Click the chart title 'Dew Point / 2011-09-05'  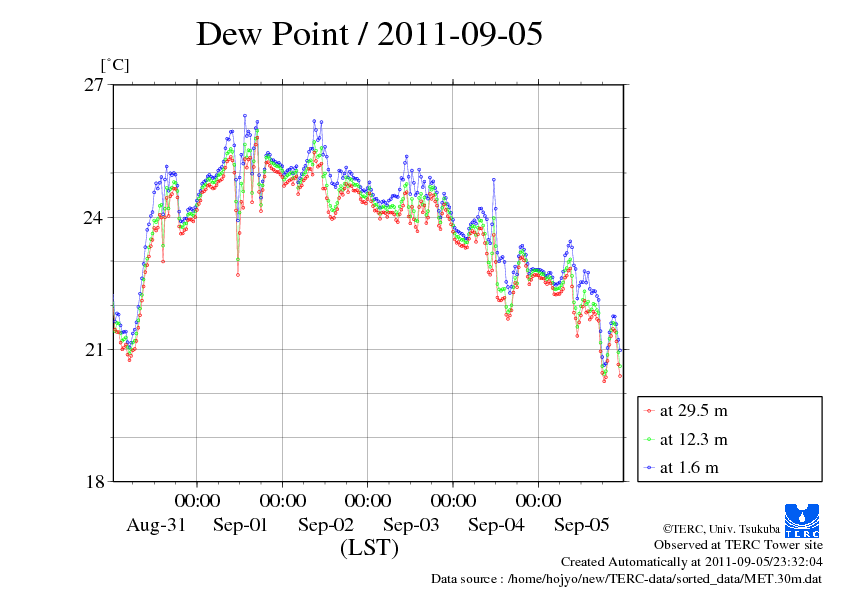pos(369,33)
